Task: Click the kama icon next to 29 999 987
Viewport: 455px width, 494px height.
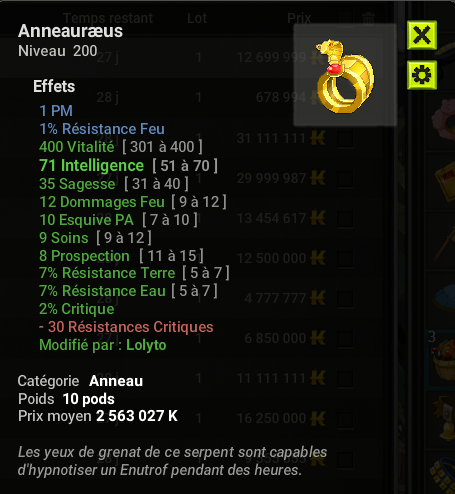Action: coord(318,178)
